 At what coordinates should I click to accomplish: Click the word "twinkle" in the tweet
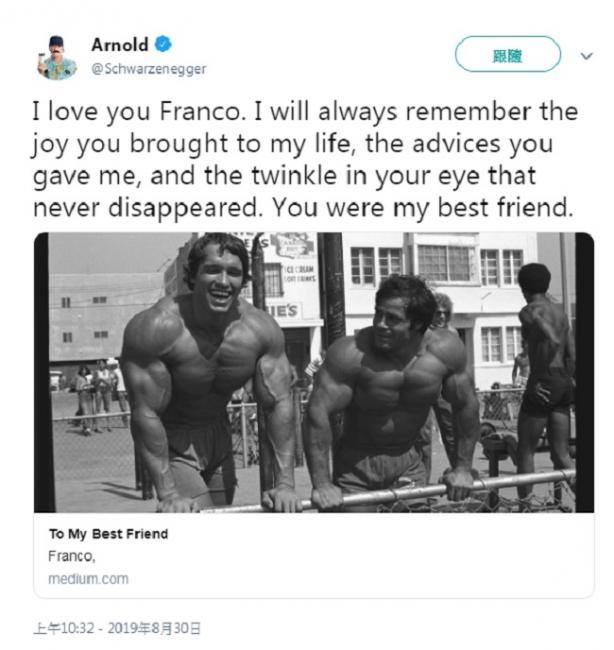click(294, 175)
